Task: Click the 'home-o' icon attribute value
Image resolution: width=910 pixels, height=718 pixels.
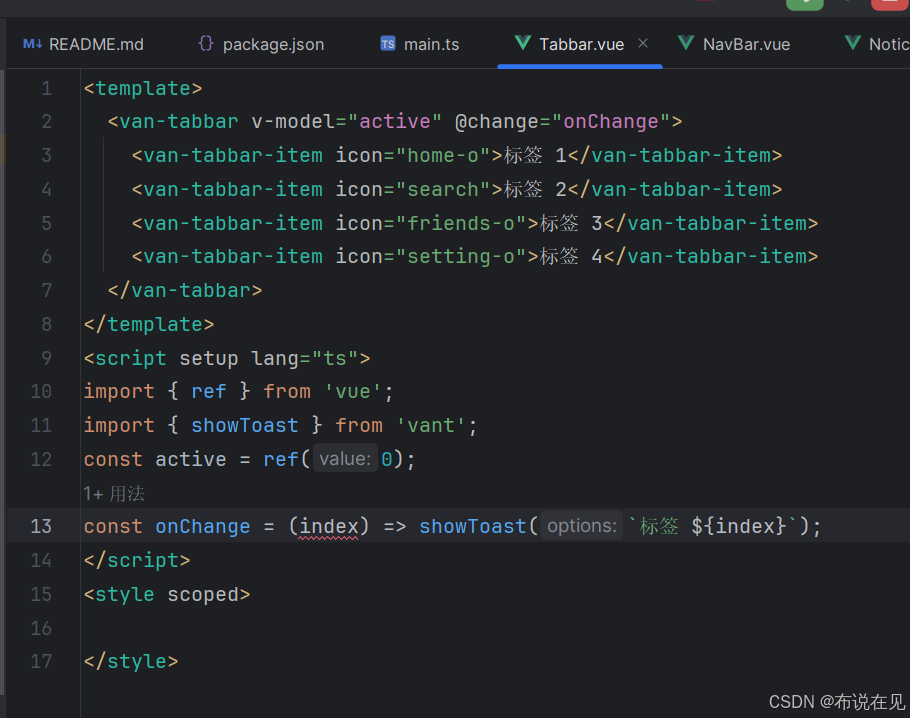Action: pos(443,156)
